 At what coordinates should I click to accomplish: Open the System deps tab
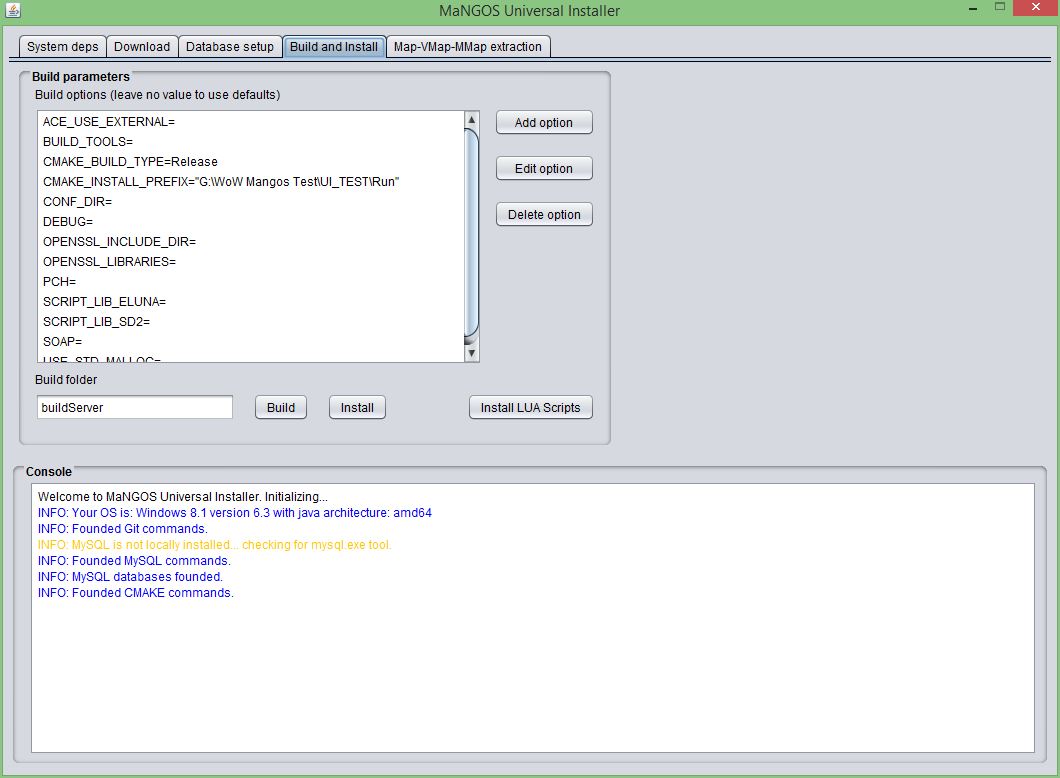tap(62, 47)
